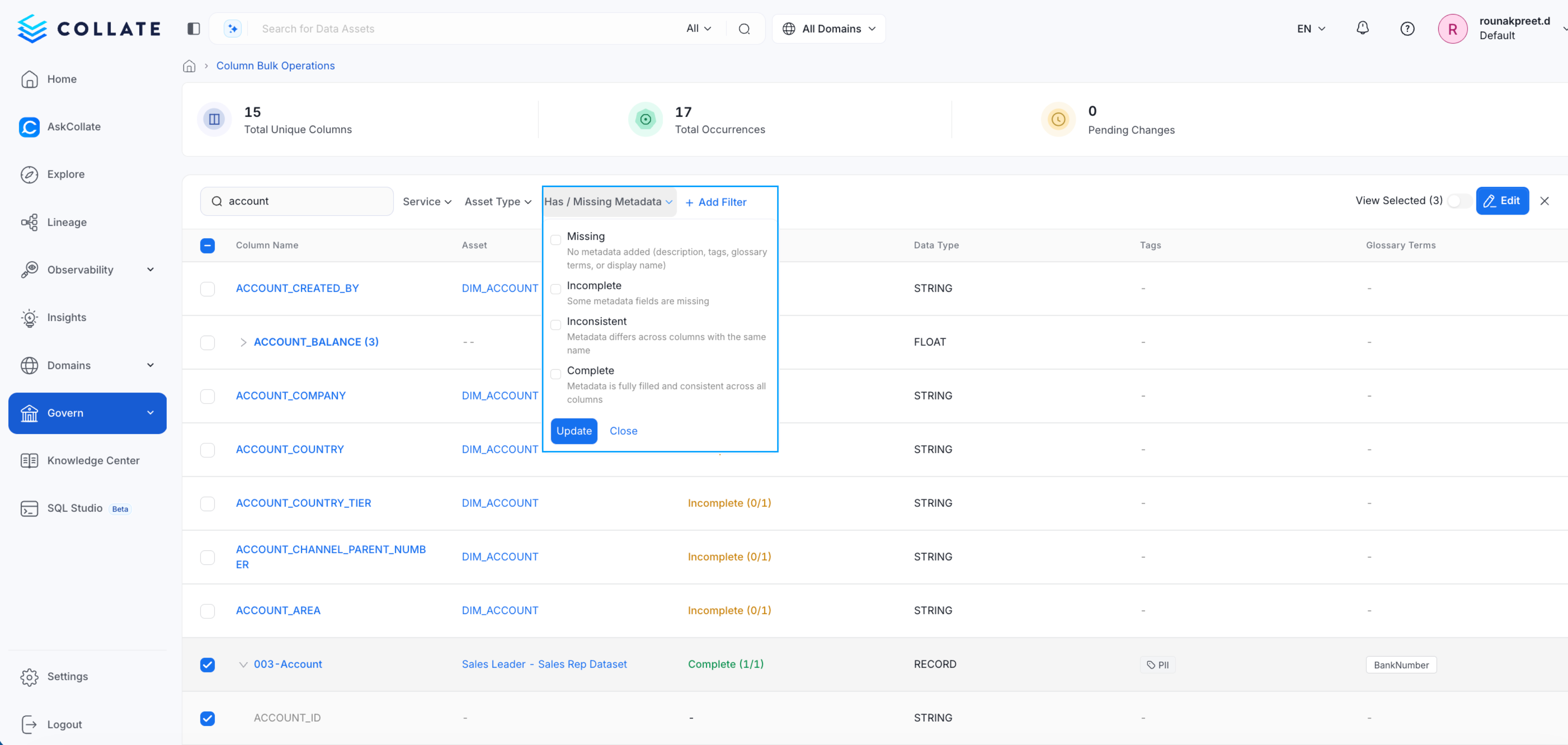
Task: Go to Explore in sidebar
Action: click(x=66, y=174)
